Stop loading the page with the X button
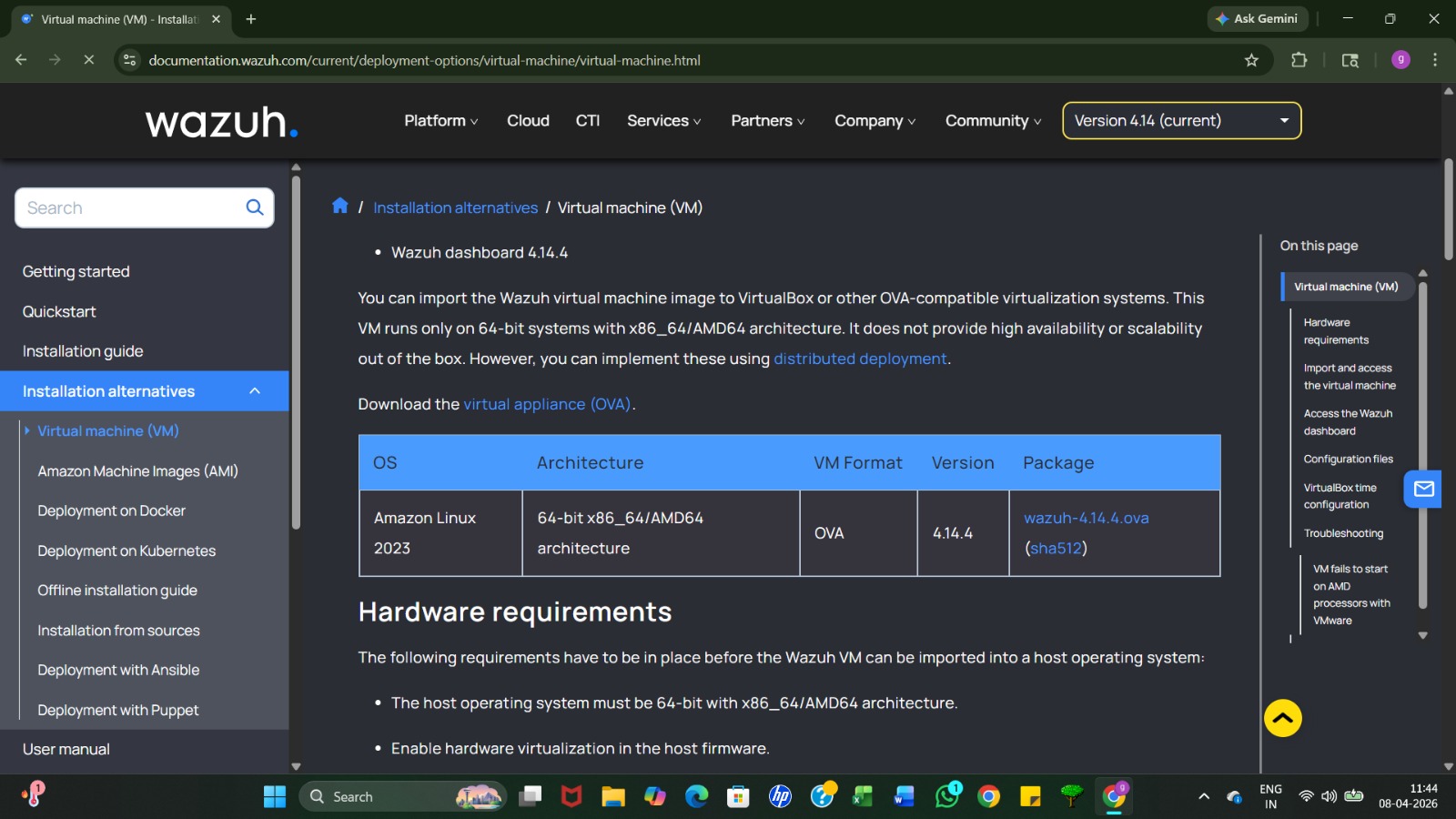 click(x=88, y=60)
